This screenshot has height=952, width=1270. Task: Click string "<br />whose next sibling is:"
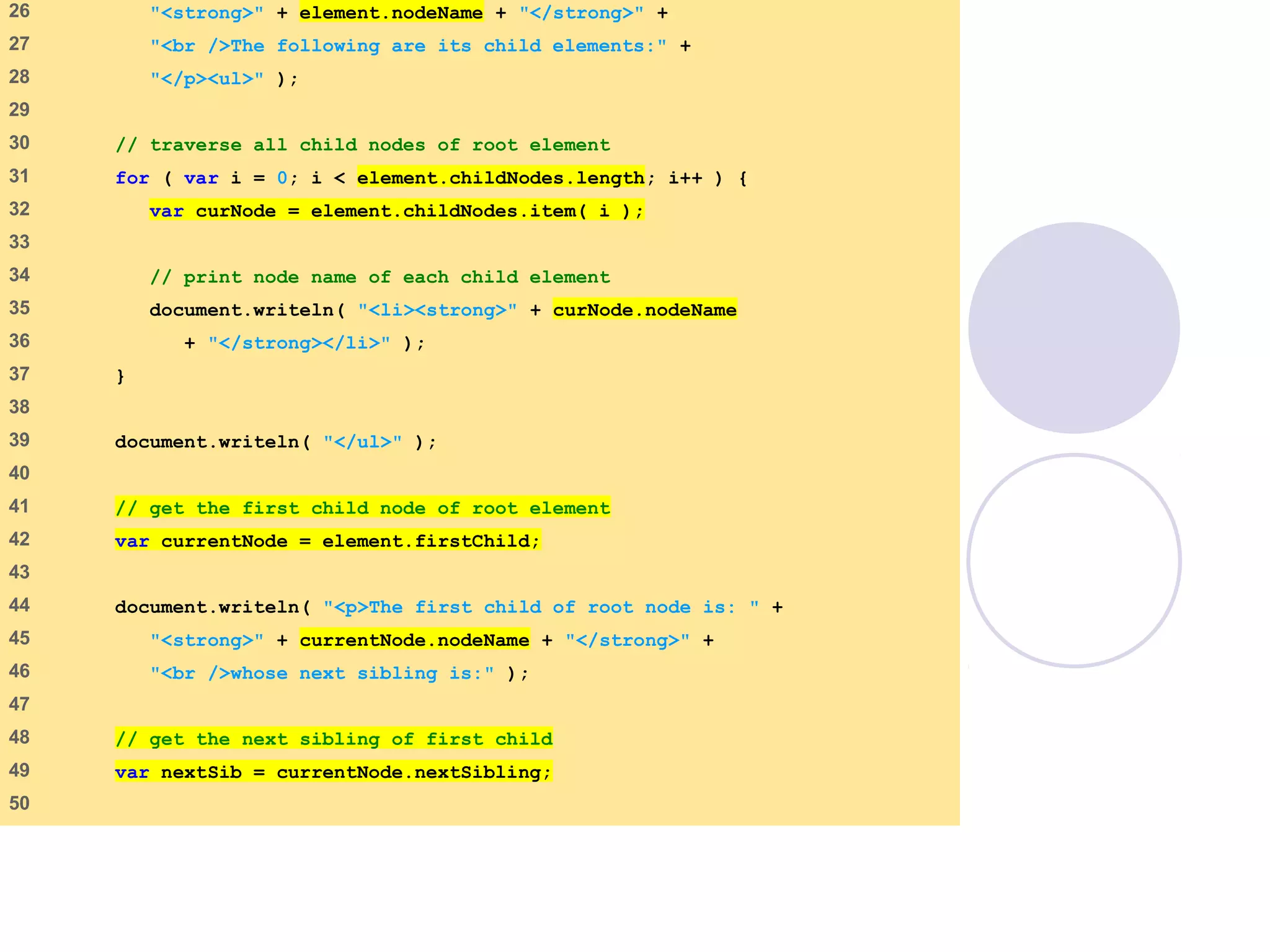(322, 673)
